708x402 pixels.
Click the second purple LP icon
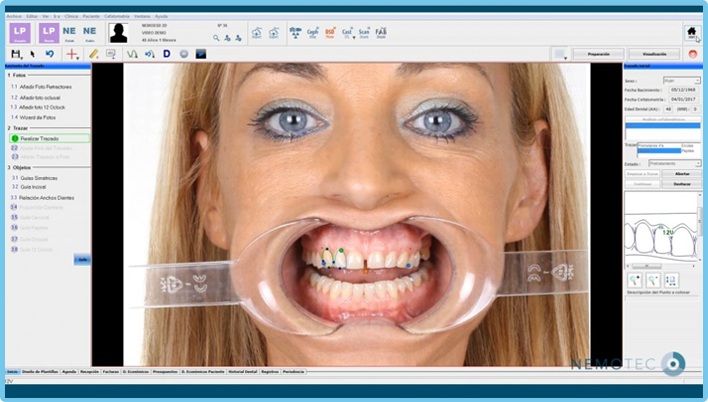(x=49, y=33)
